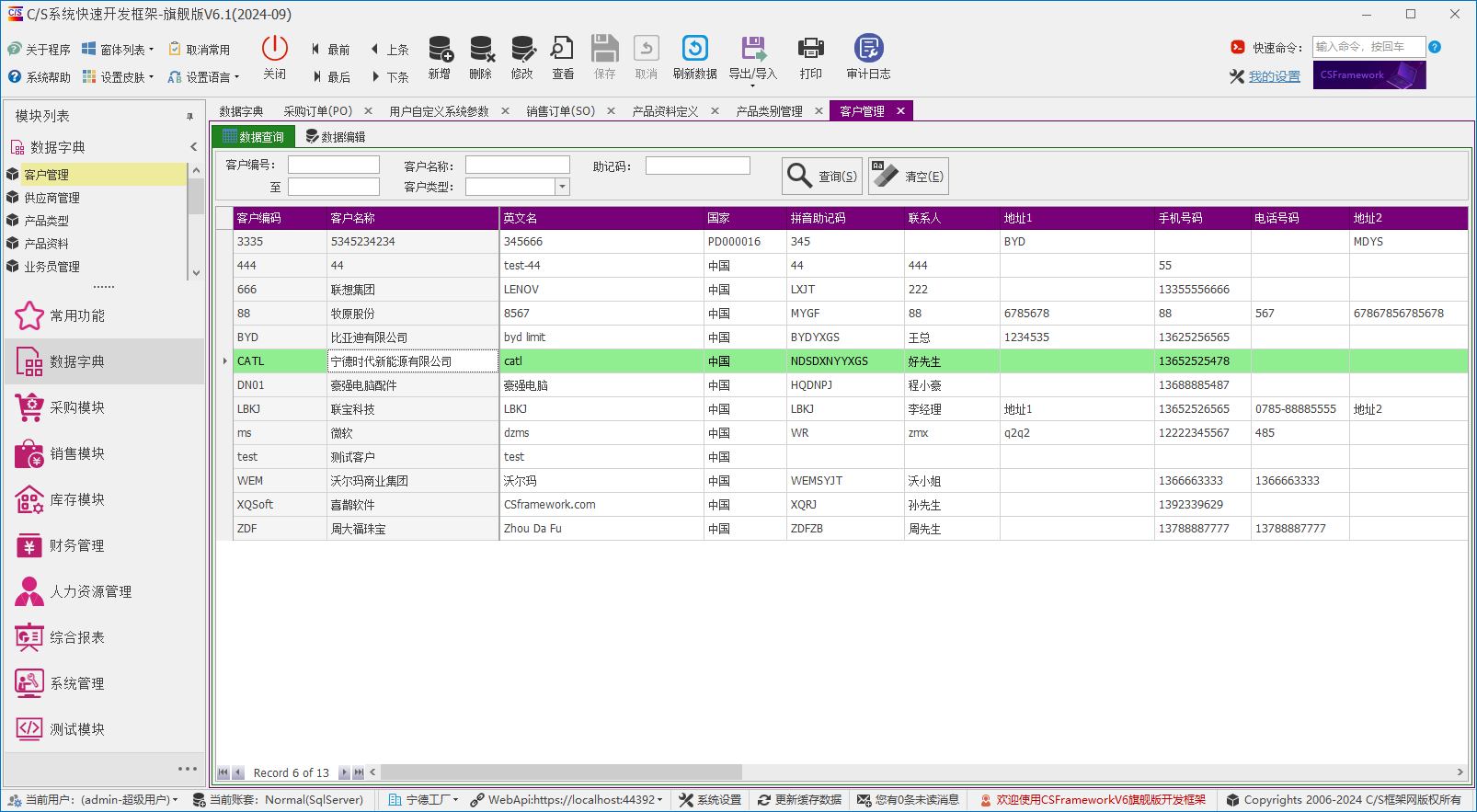
Task: Expand the 客户类型 combo box
Action: click(x=562, y=187)
